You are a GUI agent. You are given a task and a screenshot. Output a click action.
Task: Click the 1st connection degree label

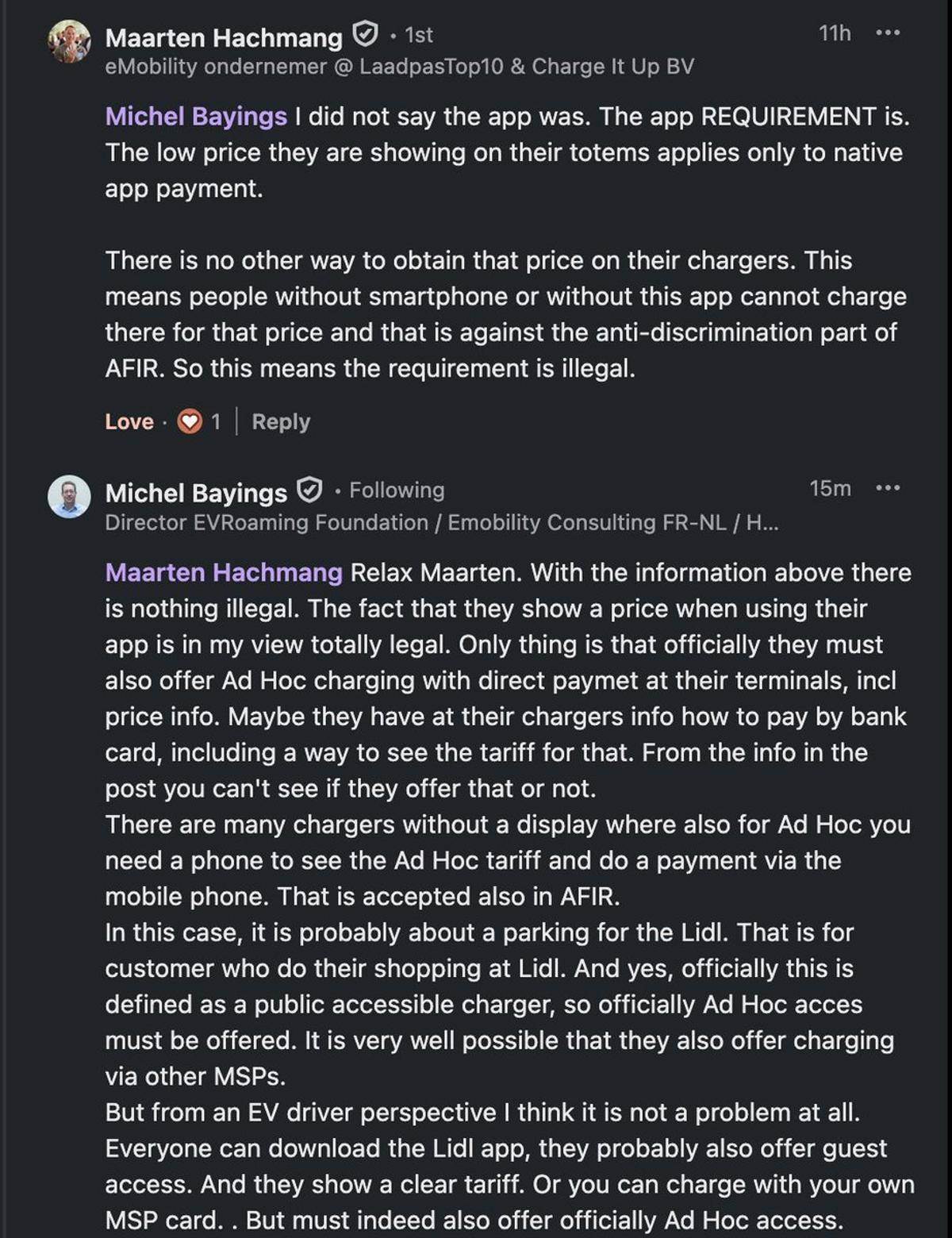[419, 35]
